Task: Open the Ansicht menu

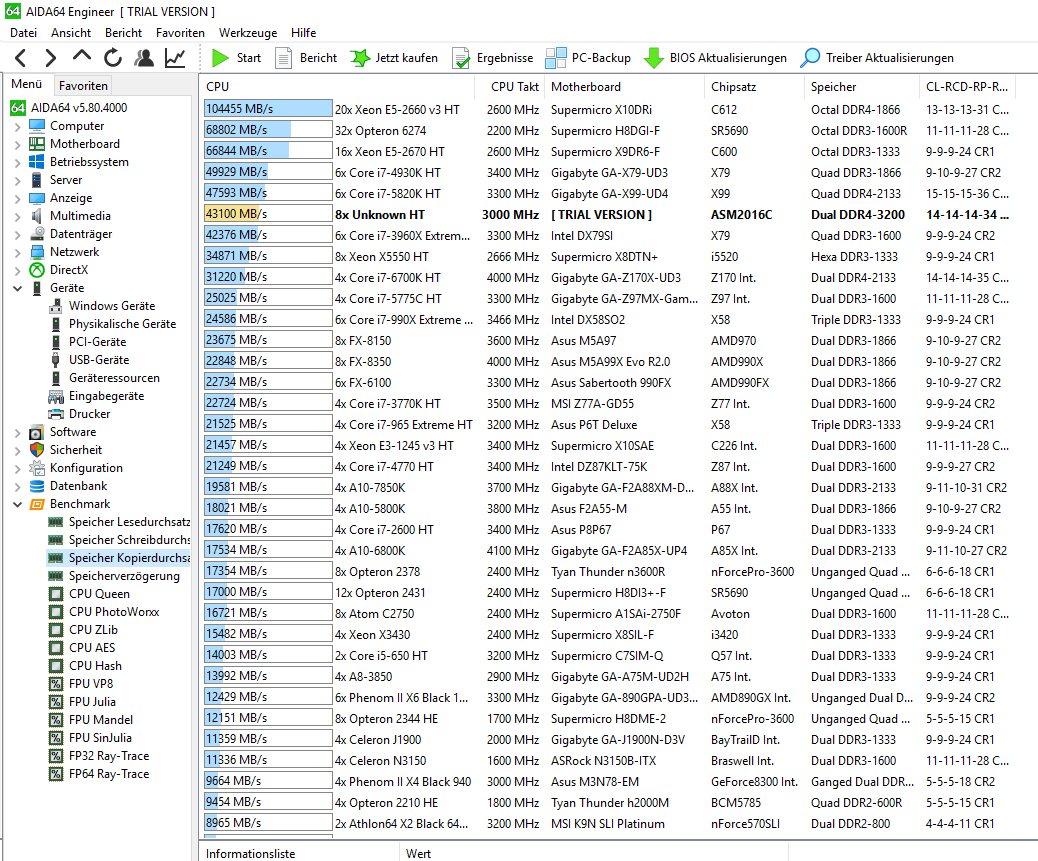Action: (71, 32)
